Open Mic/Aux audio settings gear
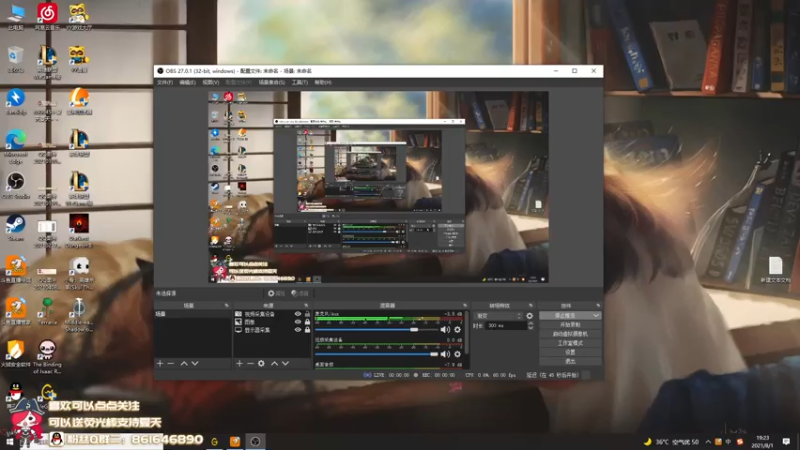The width and height of the screenshot is (800, 450). (x=458, y=330)
